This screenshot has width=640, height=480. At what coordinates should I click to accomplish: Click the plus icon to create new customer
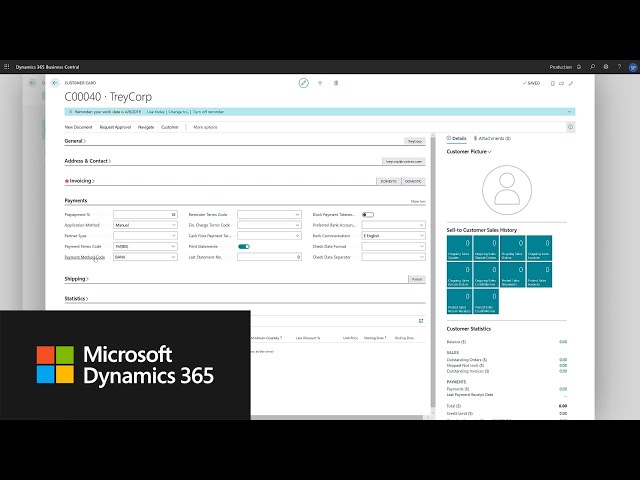320,83
